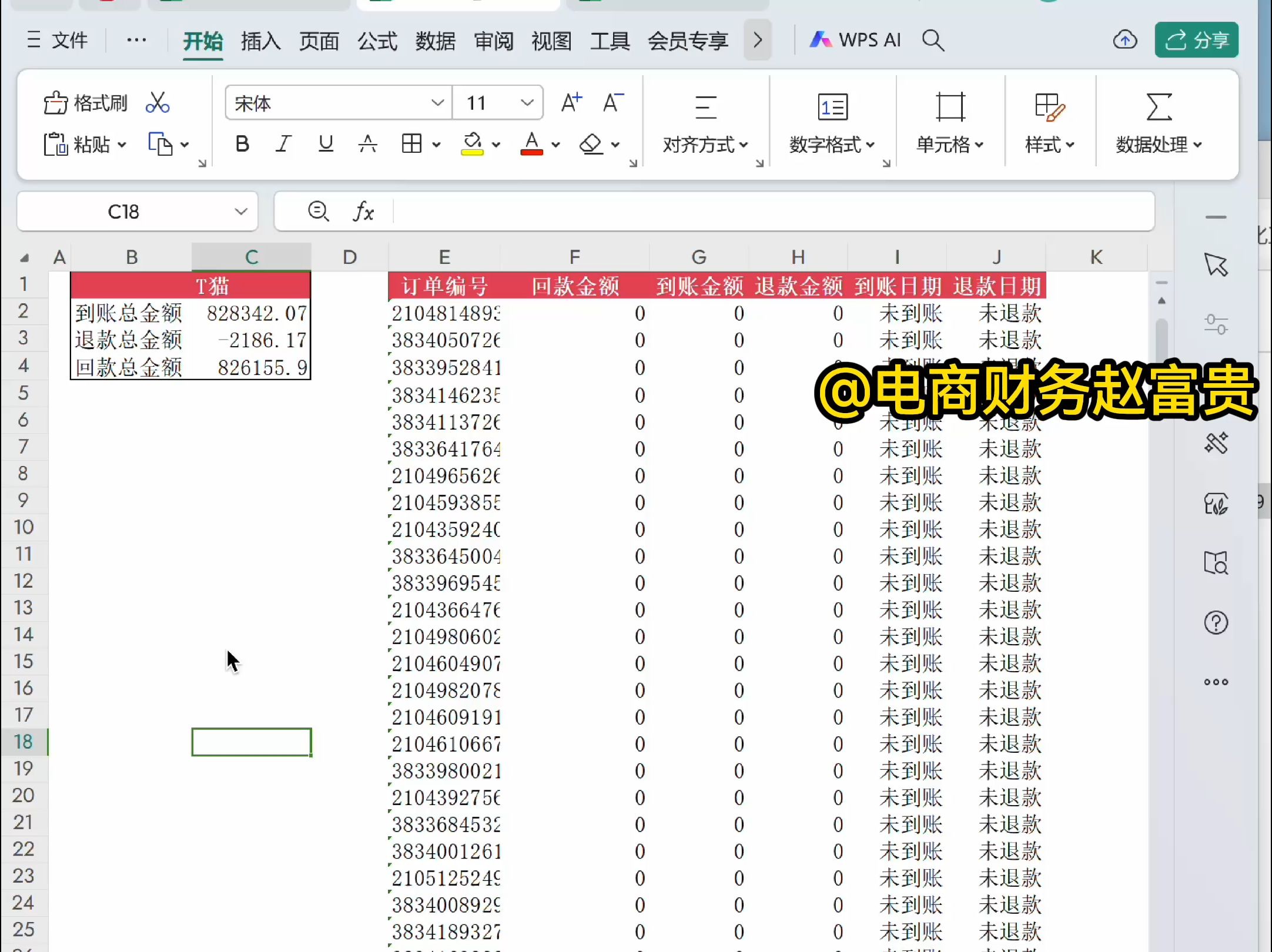Apply yellow fill color bucket
Image resolution: width=1272 pixels, height=952 pixels.
[472, 144]
